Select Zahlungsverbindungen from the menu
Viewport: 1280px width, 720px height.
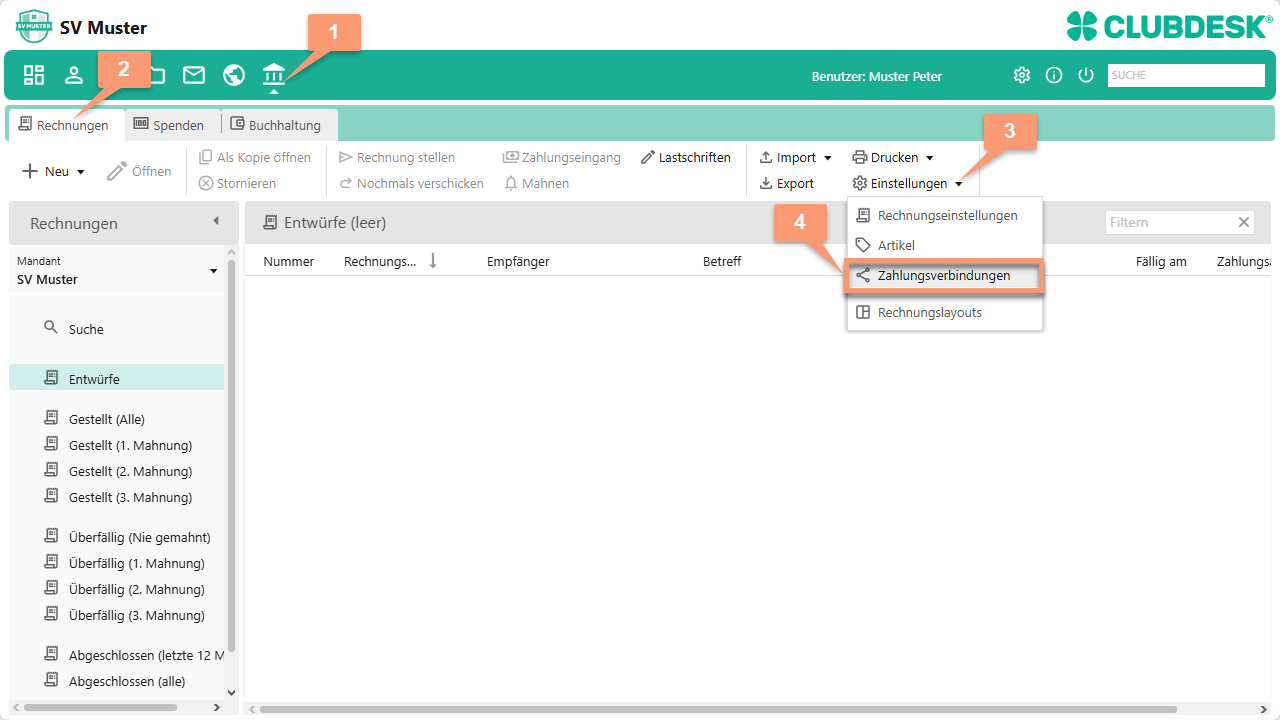[x=945, y=275]
